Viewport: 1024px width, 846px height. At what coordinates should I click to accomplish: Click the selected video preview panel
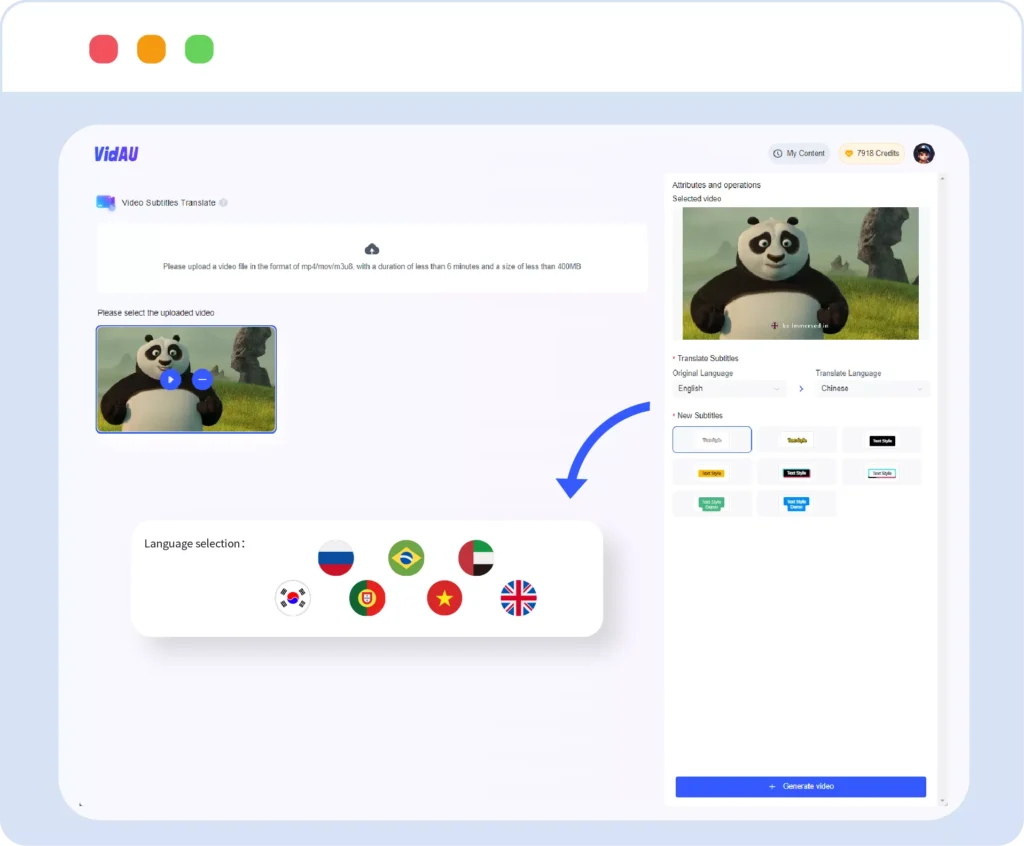click(x=800, y=273)
